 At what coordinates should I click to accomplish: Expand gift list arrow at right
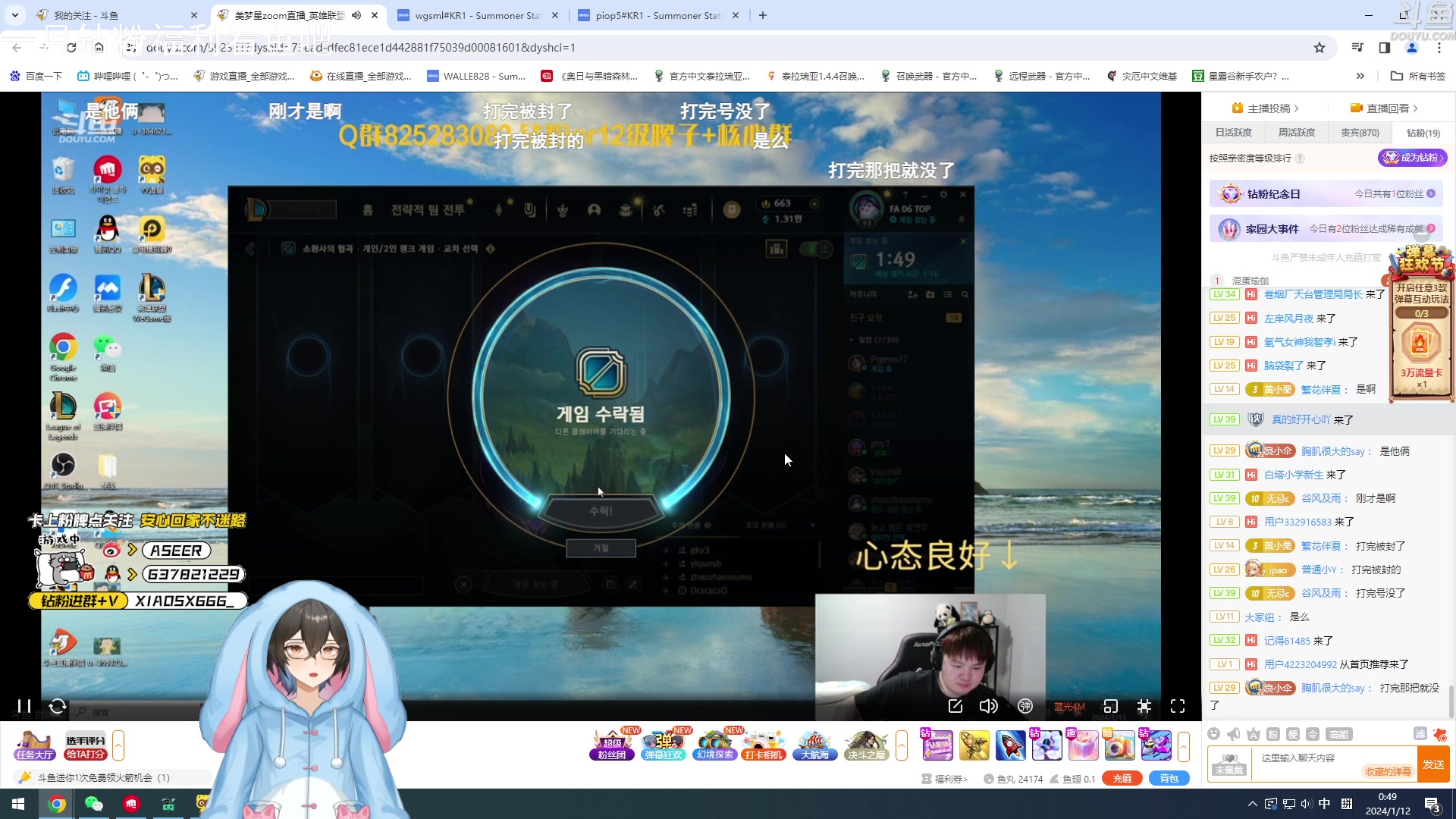1184,746
